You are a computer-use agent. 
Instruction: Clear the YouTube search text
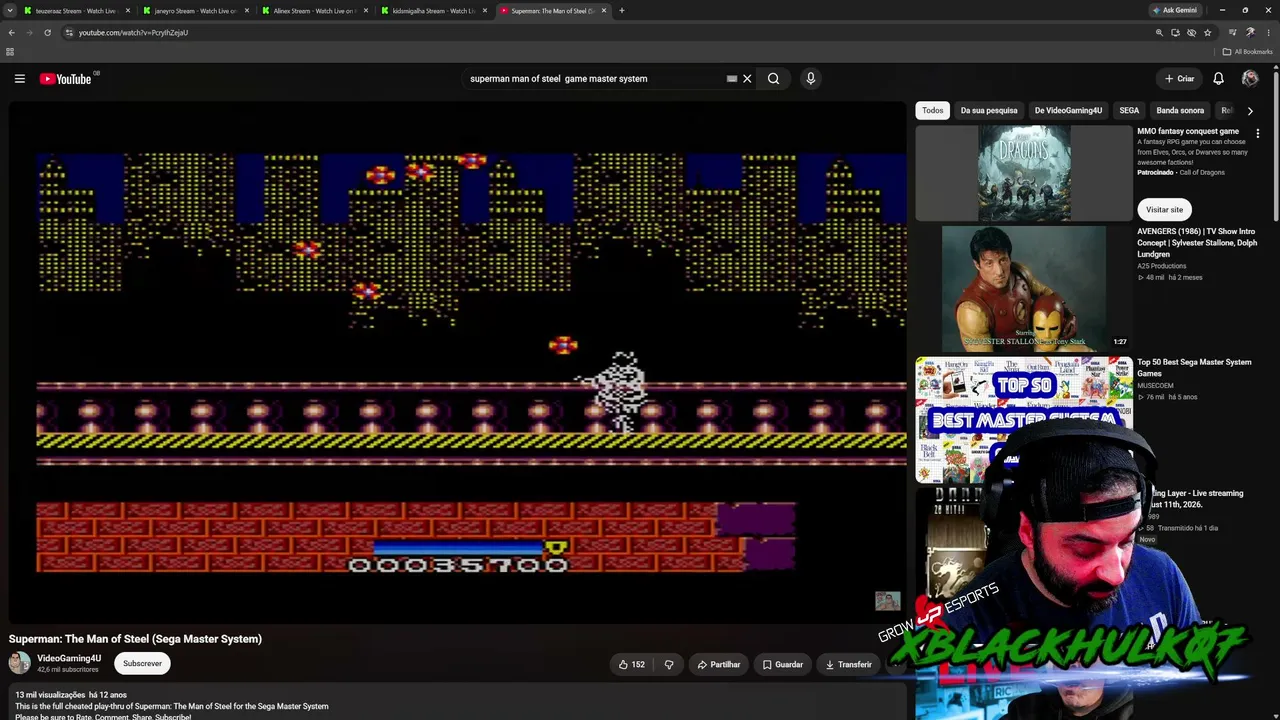[x=747, y=79]
